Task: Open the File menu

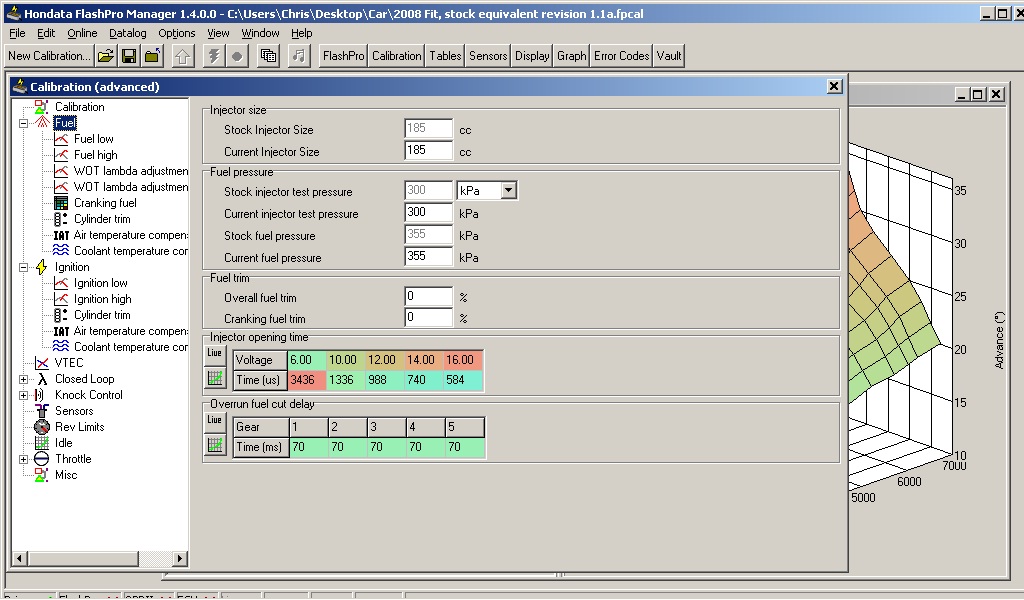Action: [x=17, y=33]
